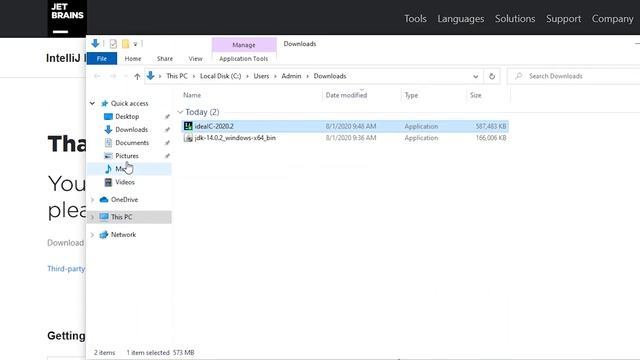
Task: Expand the This PC tree node
Action: pyautogui.click(x=92, y=217)
